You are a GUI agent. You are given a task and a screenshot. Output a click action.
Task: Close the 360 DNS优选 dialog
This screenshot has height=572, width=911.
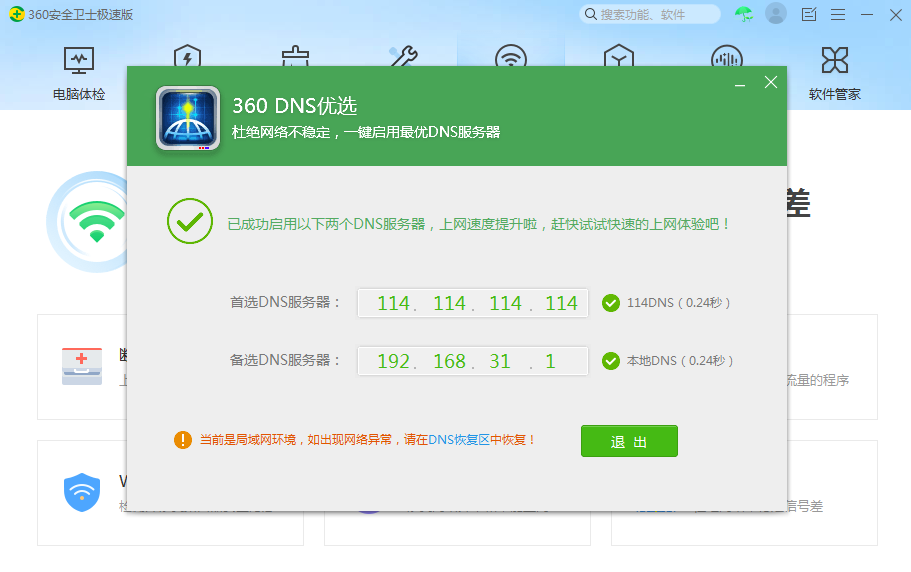pyautogui.click(x=771, y=82)
